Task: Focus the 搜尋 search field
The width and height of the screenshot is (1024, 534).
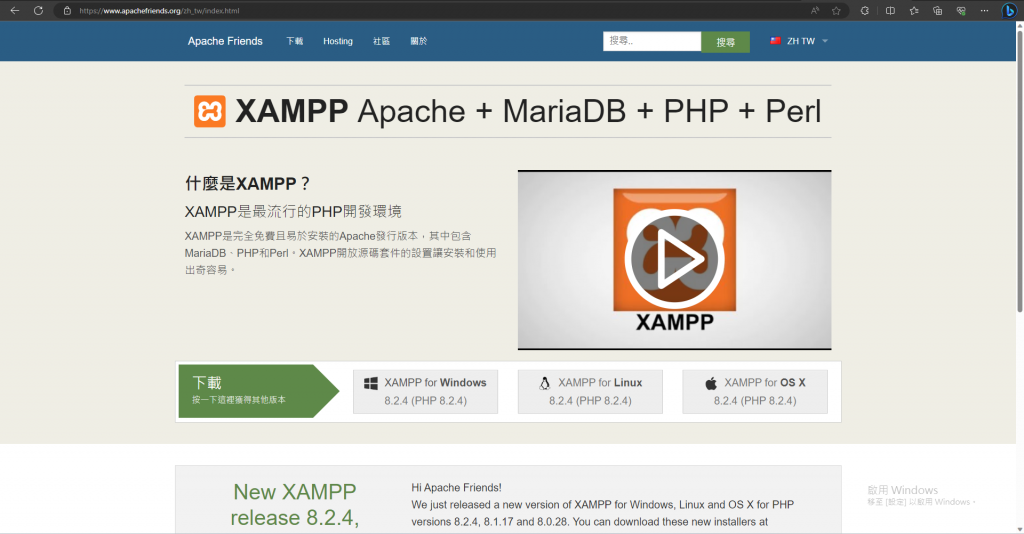Action: [652, 41]
